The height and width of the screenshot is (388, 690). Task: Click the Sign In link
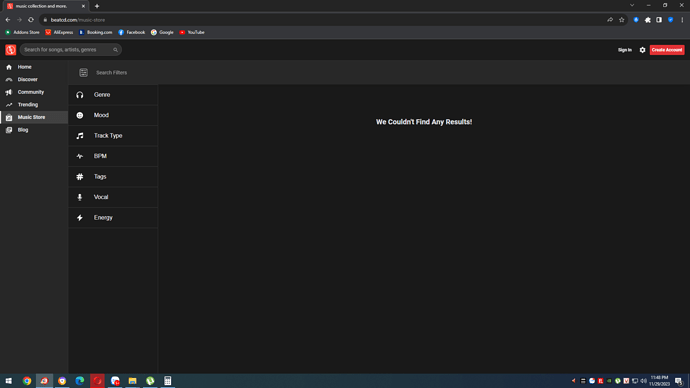[624, 50]
